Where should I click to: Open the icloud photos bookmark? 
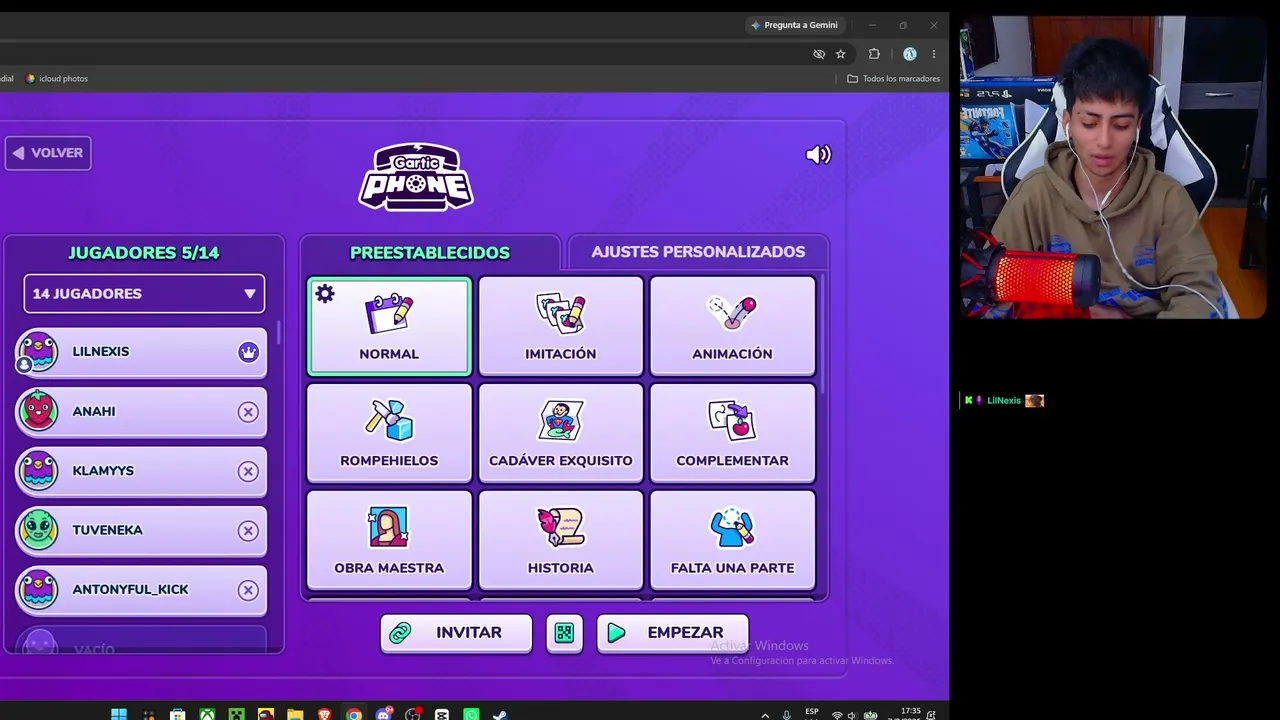click(x=57, y=79)
